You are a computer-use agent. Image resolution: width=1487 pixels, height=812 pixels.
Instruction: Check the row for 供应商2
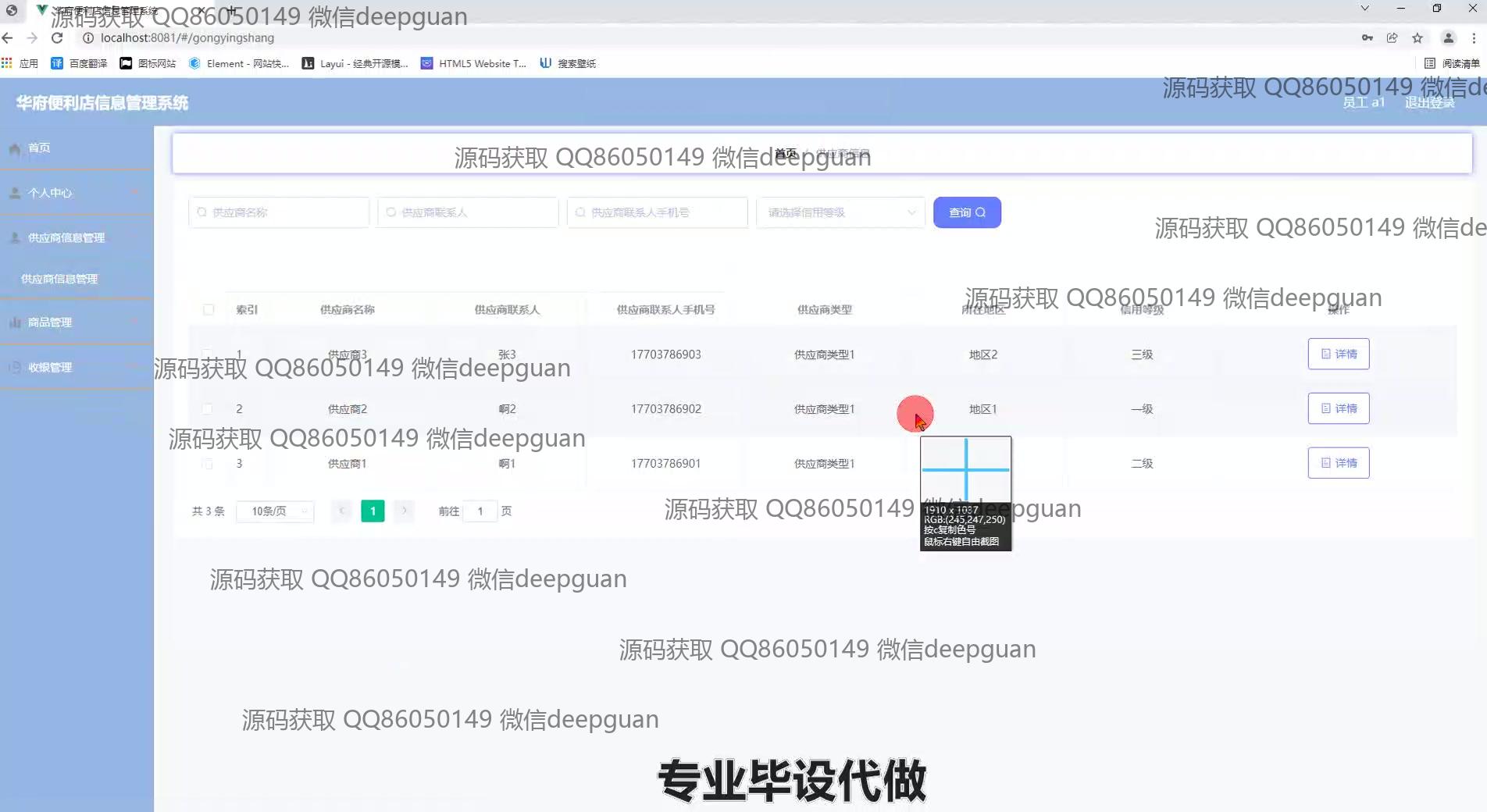(x=207, y=408)
